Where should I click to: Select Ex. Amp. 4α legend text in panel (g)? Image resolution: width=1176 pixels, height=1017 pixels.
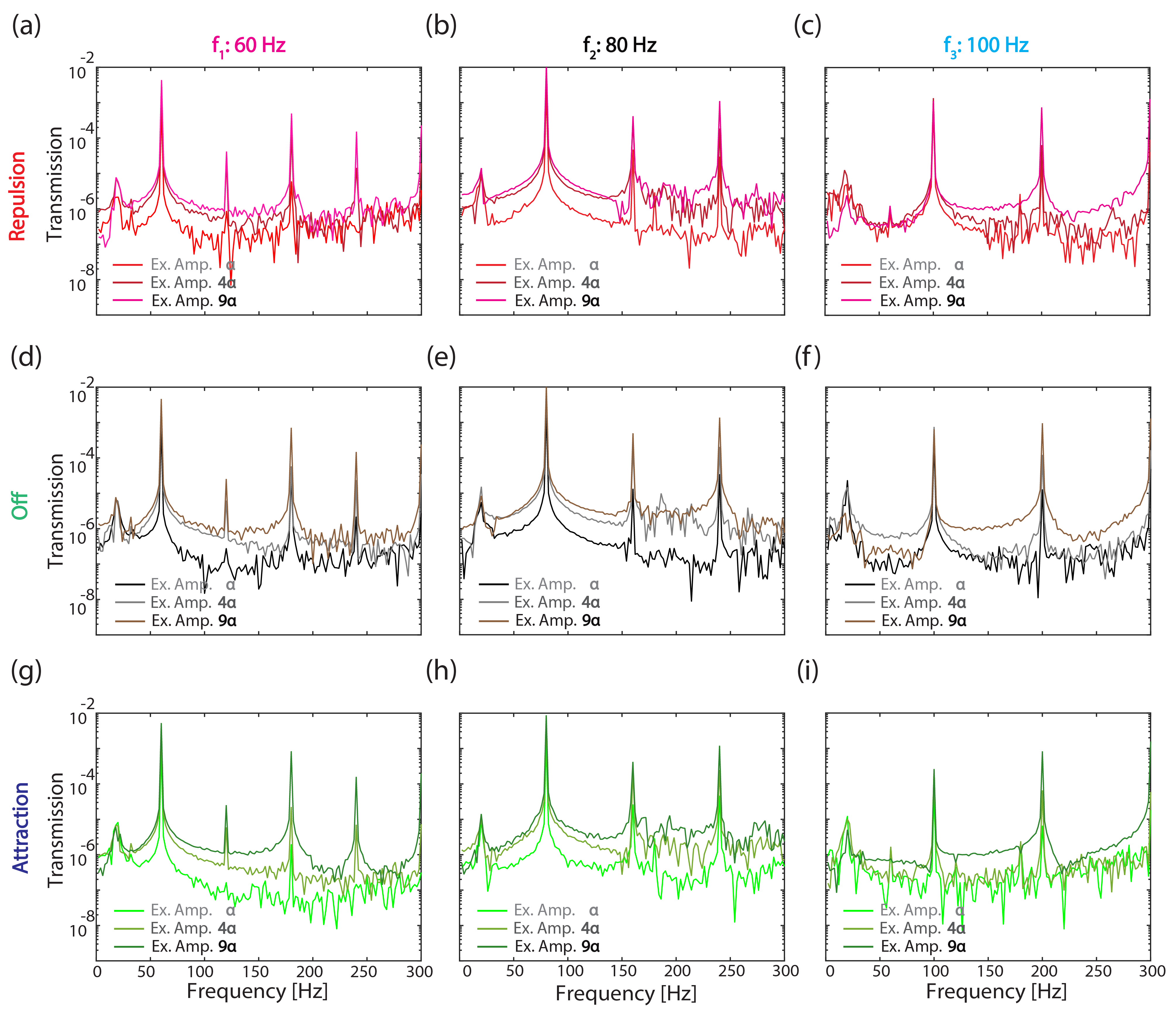(193, 928)
